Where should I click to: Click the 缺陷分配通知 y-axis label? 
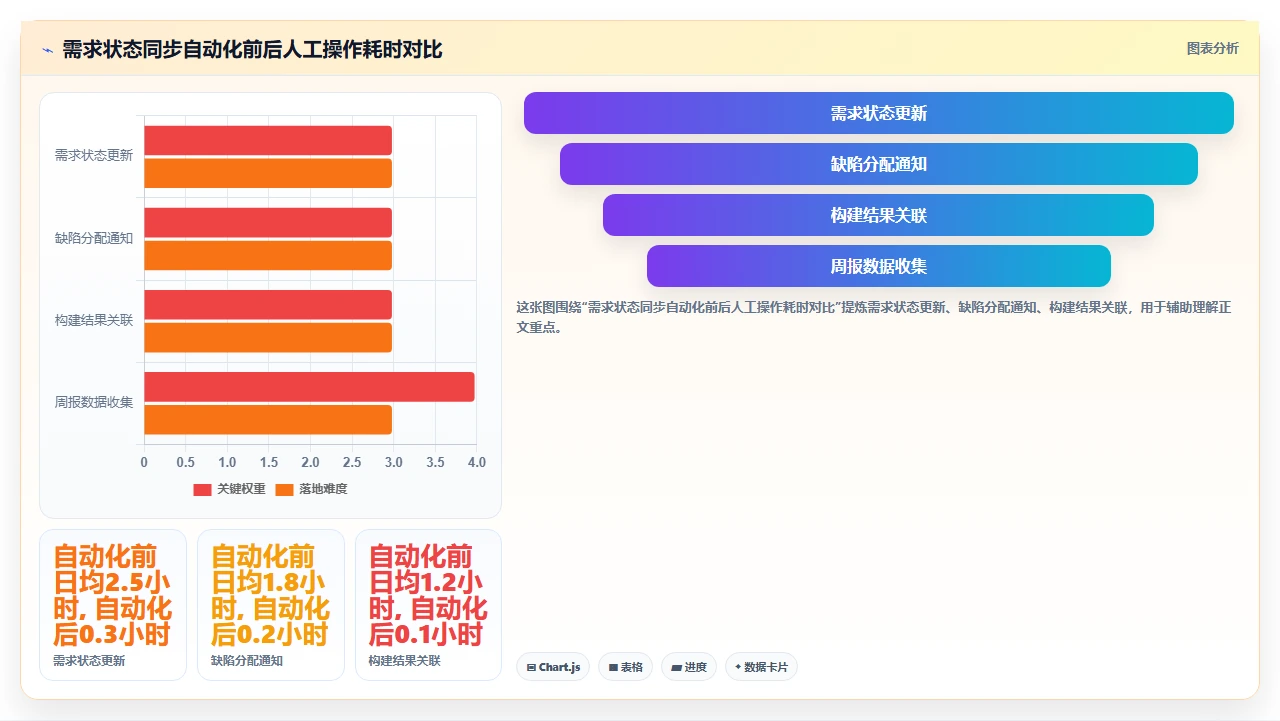point(94,238)
